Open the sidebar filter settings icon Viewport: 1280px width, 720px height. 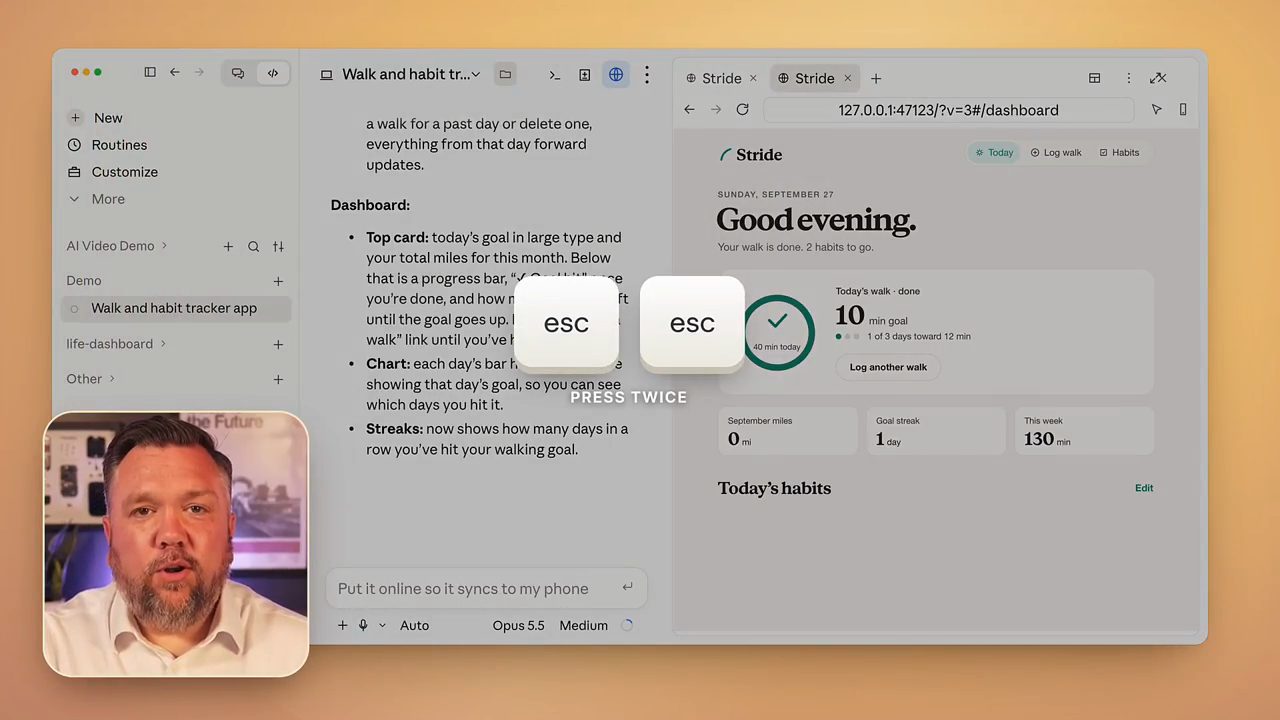(279, 246)
